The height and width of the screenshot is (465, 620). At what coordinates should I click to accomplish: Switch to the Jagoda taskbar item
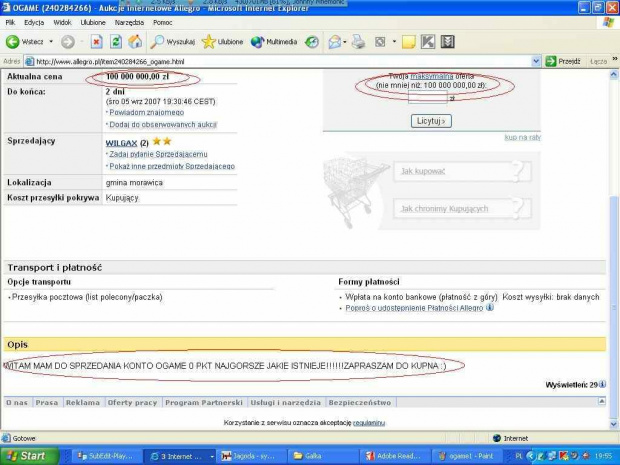coord(250,456)
